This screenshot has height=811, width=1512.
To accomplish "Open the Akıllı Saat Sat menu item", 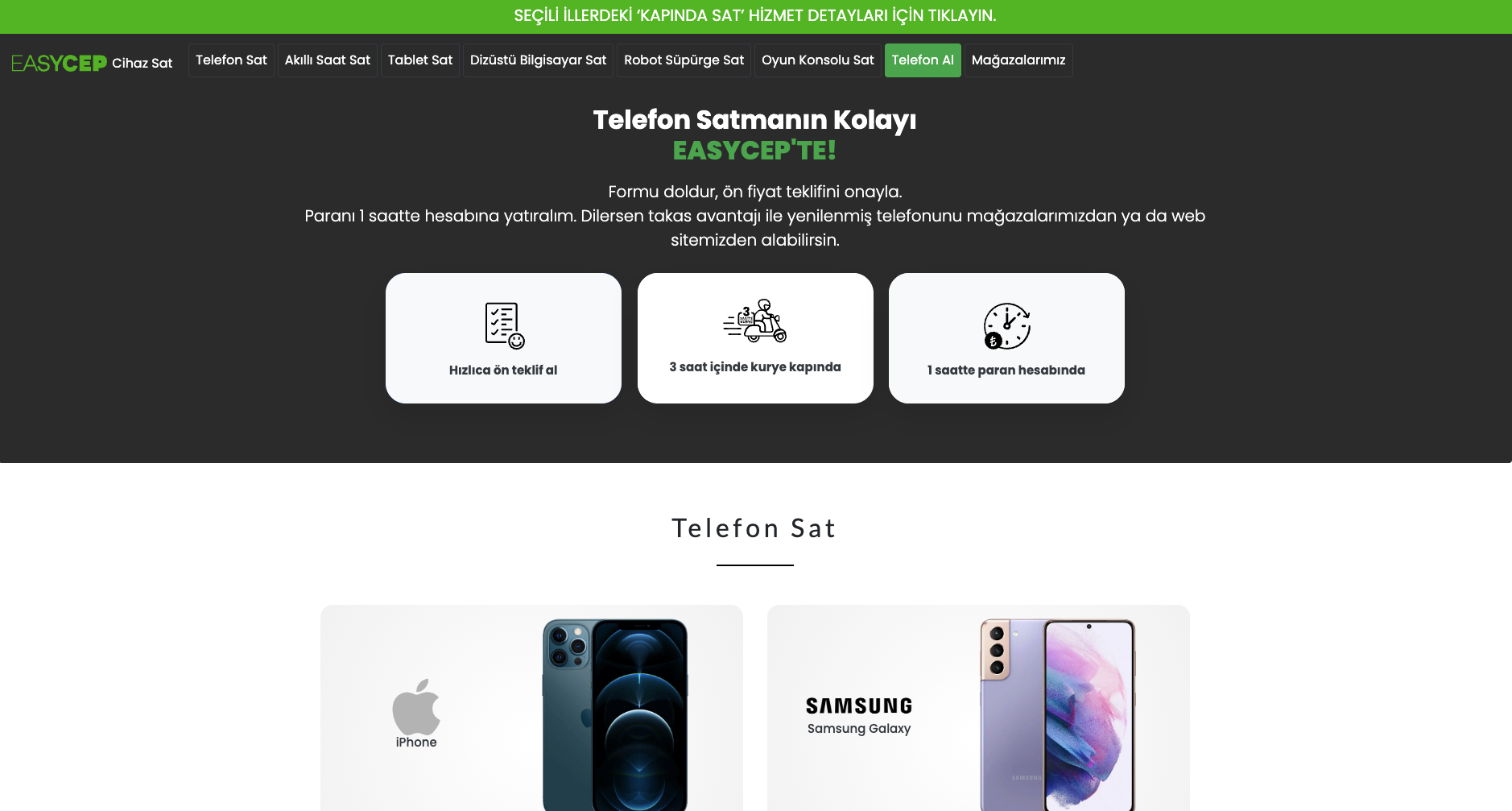I will click(328, 60).
